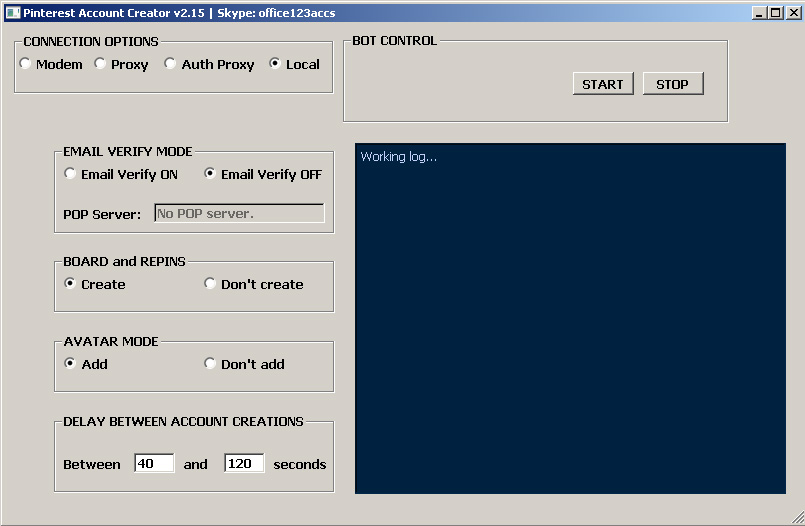Close the Pinterest Account Creator window
The height and width of the screenshot is (526, 805).
tap(793, 13)
